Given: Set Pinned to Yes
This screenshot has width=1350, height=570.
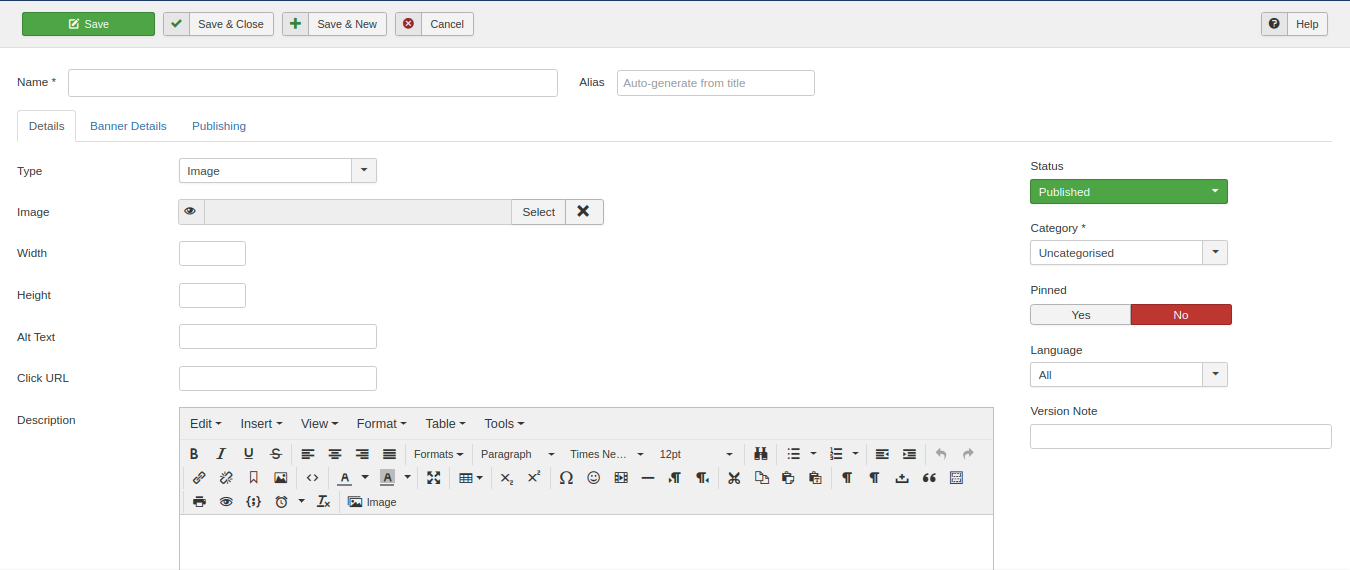Looking at the screenshot, I should [1081, 315].
